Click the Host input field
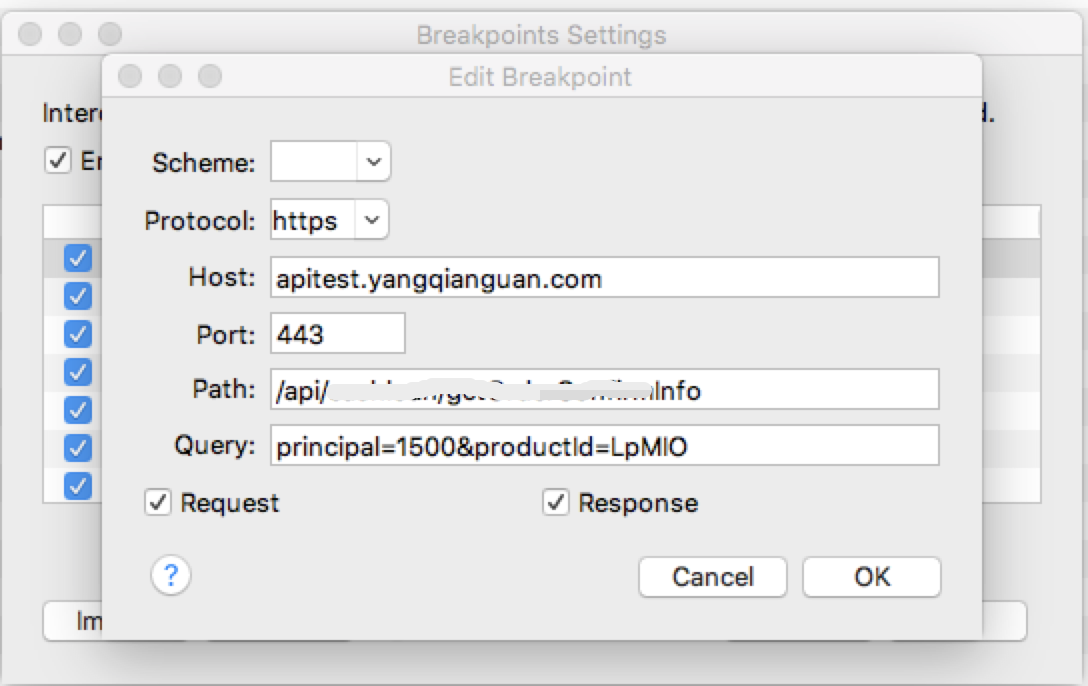The height and width of the screenshot is (686, 1088). [x=604, y=278]
